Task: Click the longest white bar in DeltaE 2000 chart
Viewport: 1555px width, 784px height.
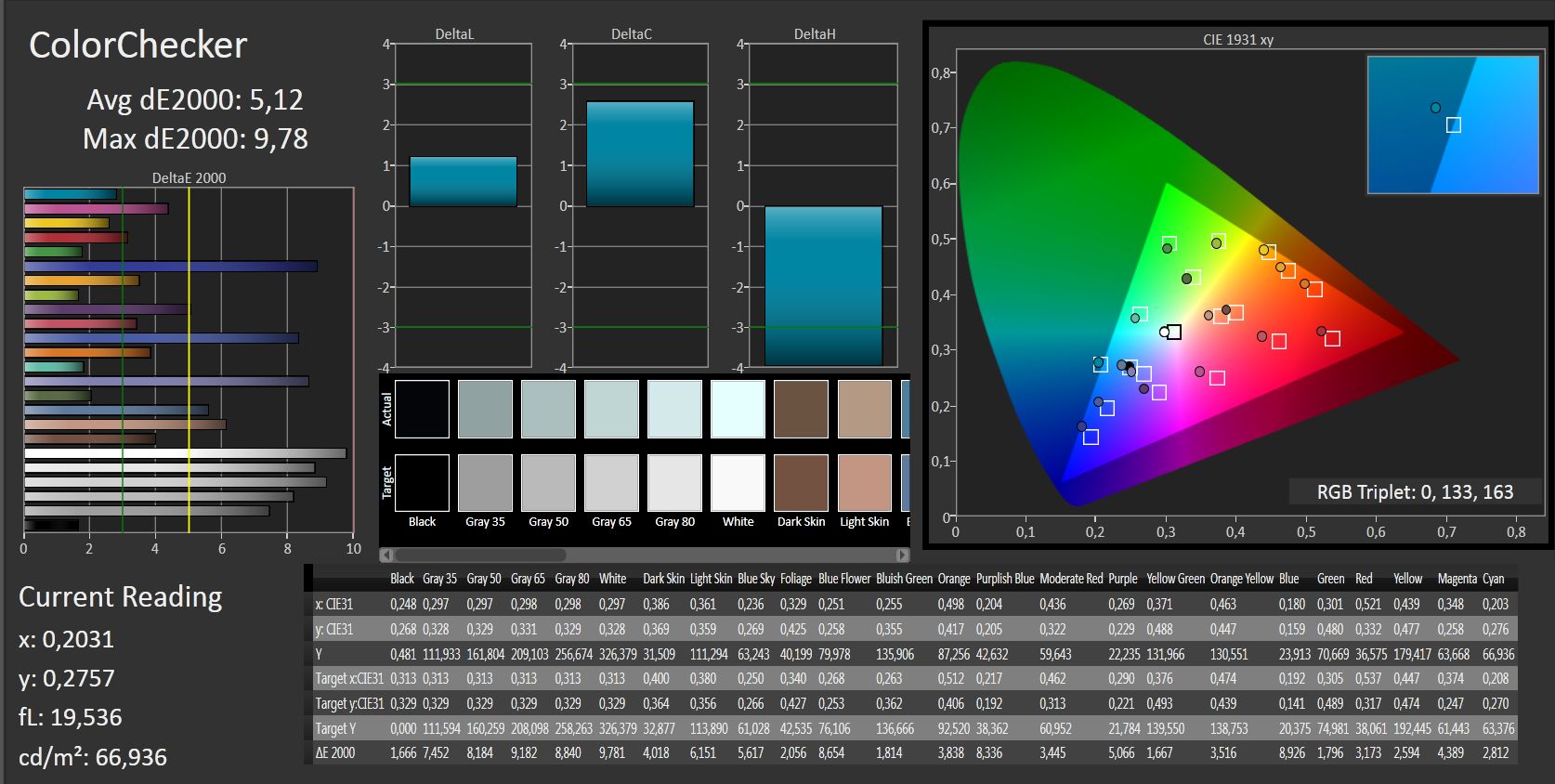Action: (185, 453)
